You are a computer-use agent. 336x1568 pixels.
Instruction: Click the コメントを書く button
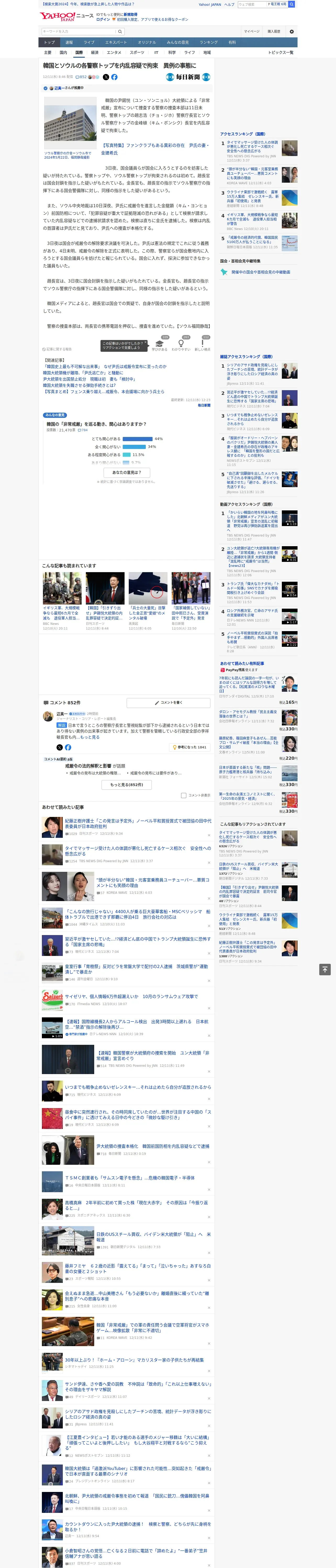[169, 702]
